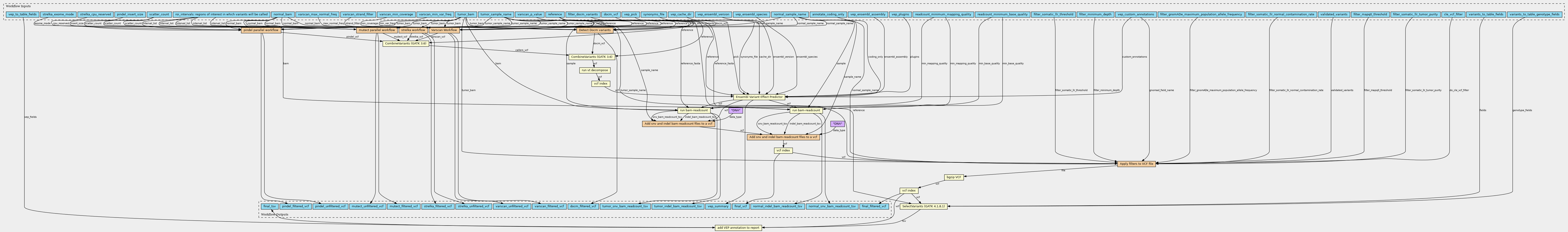Click the validated_variants input node
This screenshot has height=232, width=1568.
coord(1334,14)
